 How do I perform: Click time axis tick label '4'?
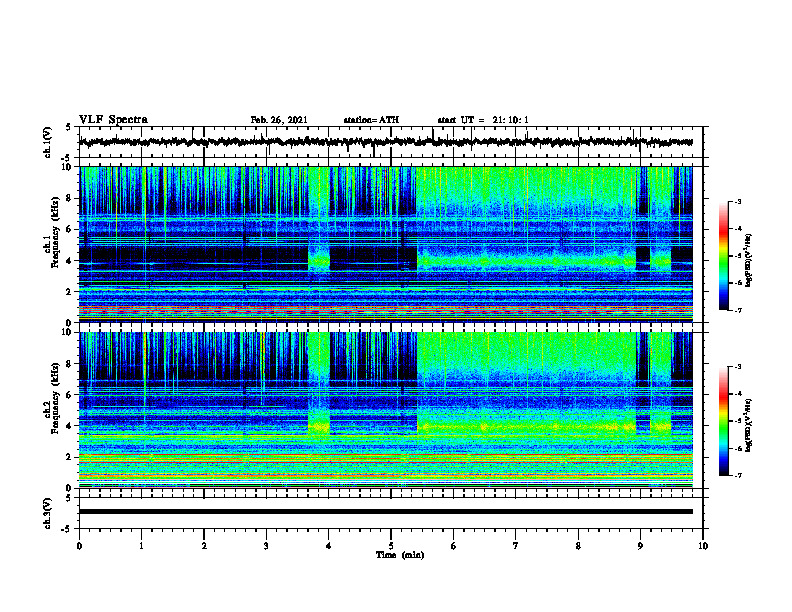click(329, 546)
